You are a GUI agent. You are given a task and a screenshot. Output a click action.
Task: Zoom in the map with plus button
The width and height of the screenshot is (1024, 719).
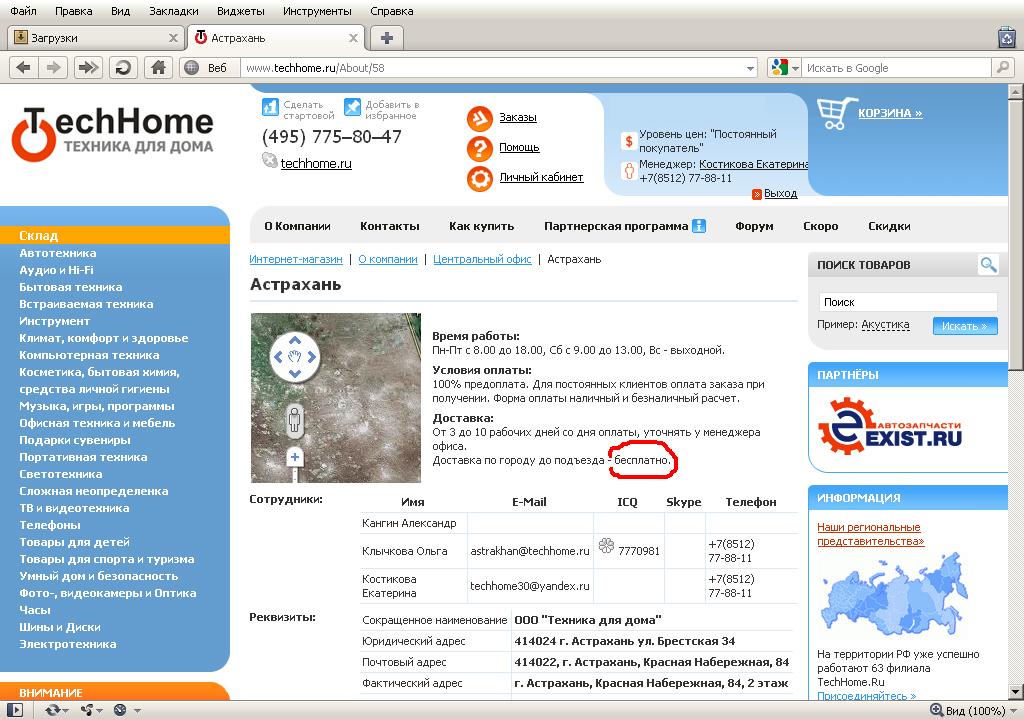coord(295,457)
